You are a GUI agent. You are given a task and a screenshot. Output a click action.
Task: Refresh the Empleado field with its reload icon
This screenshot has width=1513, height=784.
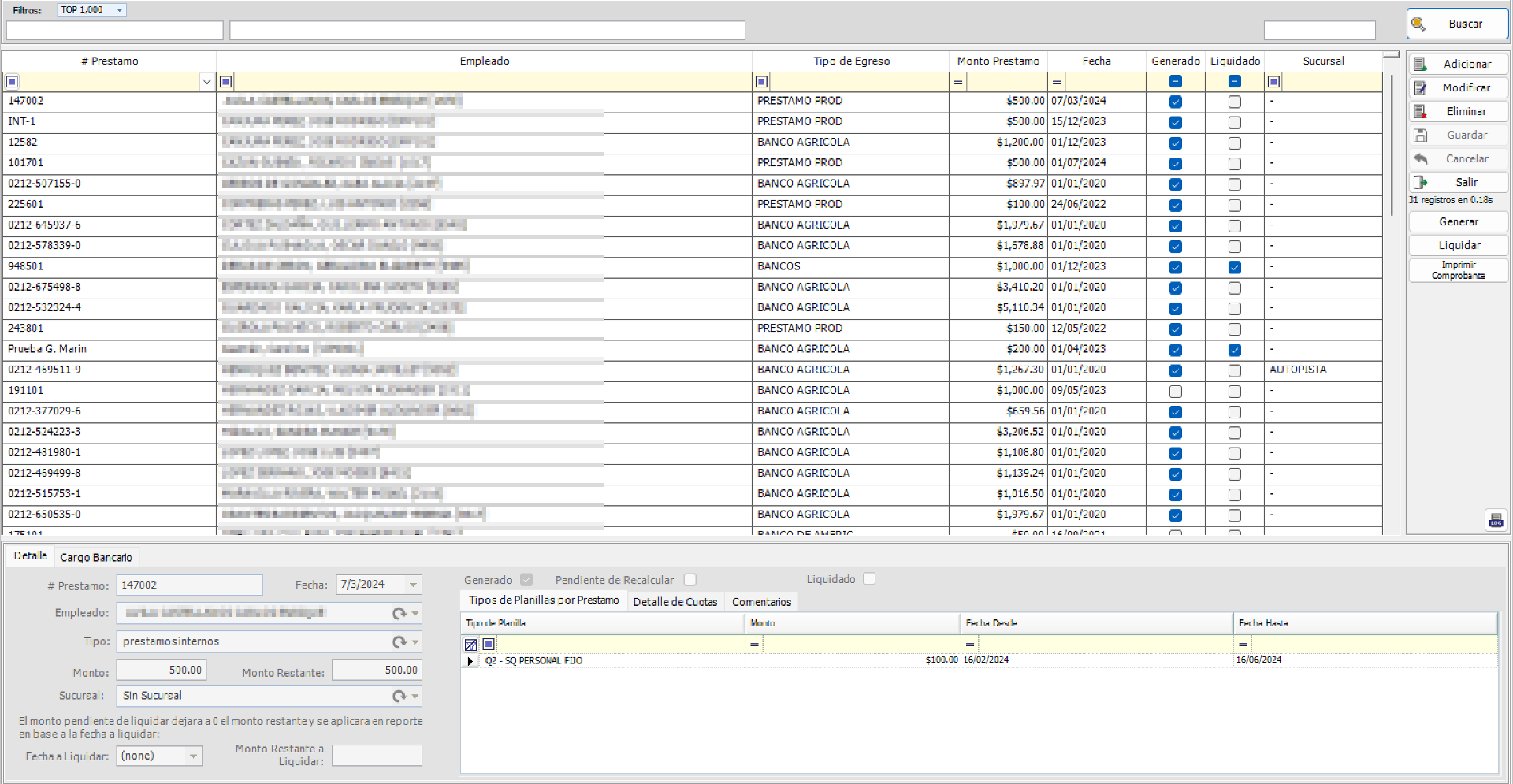click(399, 613)
